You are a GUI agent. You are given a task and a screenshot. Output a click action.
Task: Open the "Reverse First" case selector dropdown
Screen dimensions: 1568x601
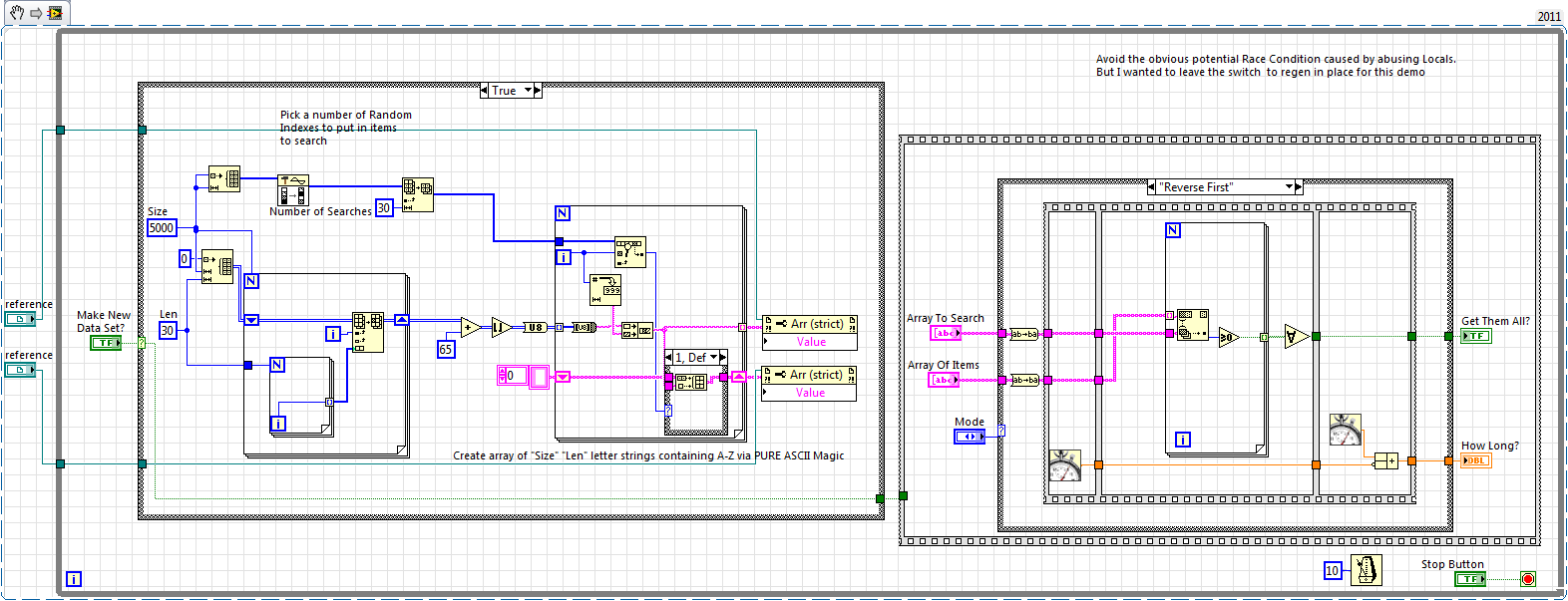click(1288, 187)
